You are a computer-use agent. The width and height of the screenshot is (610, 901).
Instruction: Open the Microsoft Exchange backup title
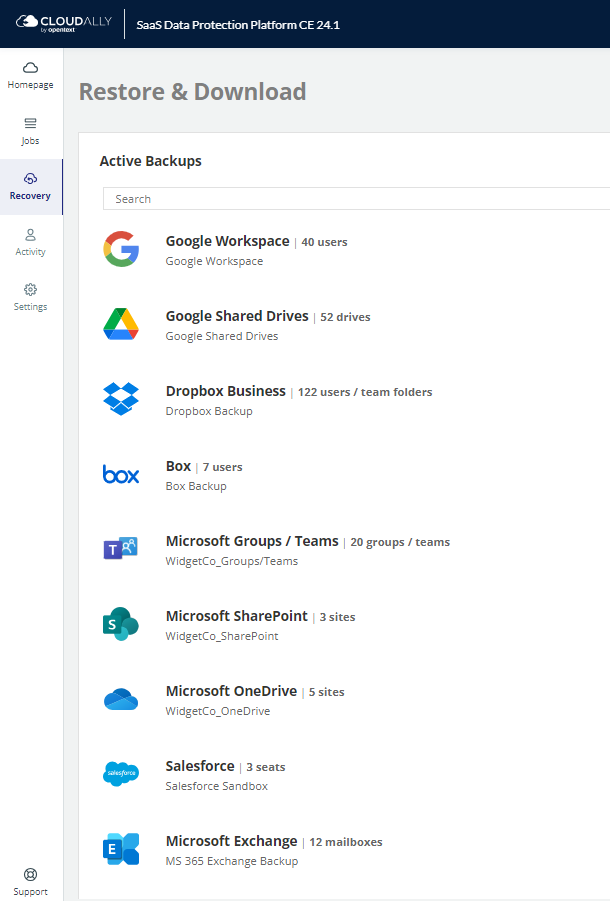[x=231, y=841]
